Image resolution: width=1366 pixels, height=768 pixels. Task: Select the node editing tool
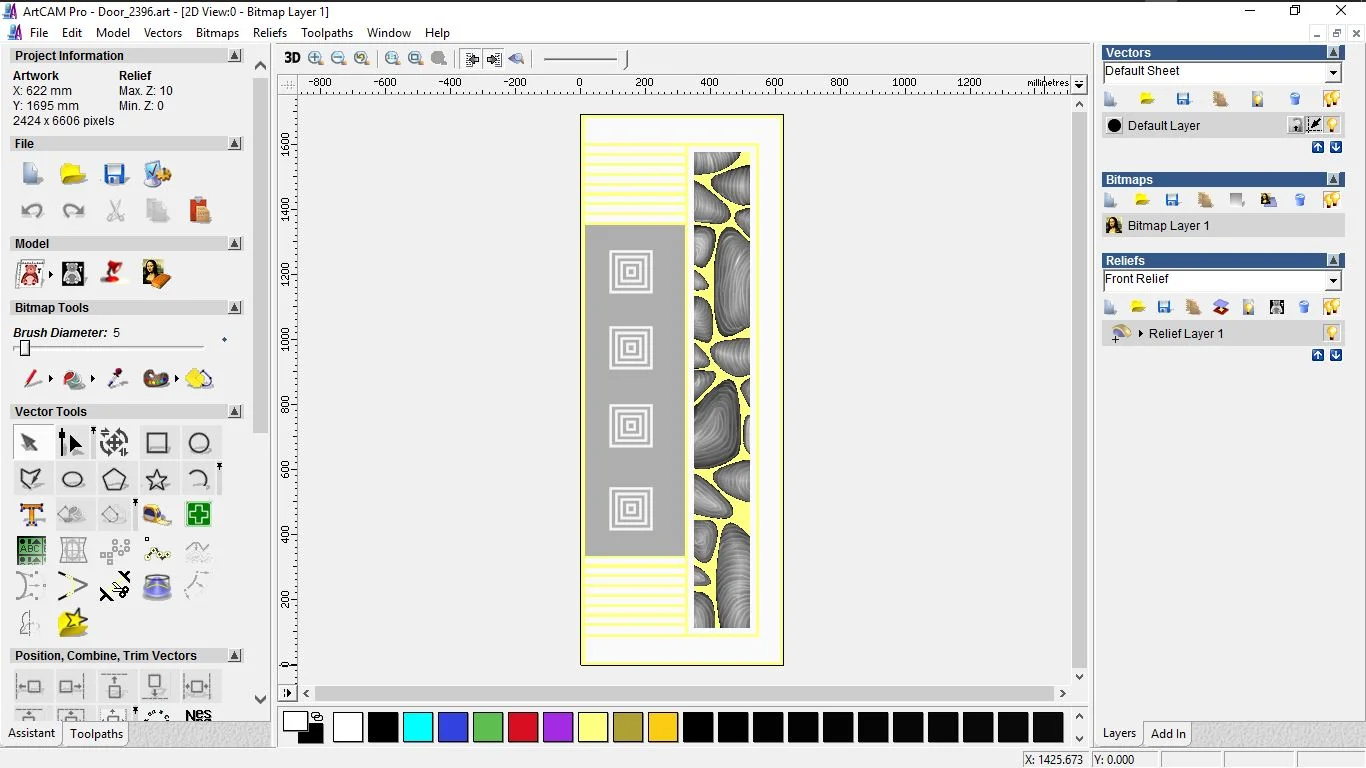pos(71,442)
